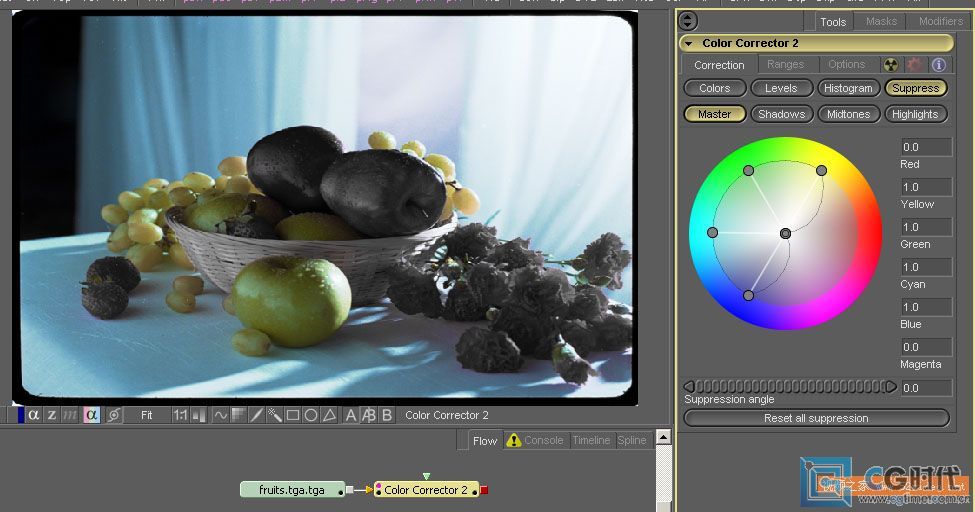
Task: Show Z-depth channel with the z icon
Action: (x=52, y=415)
